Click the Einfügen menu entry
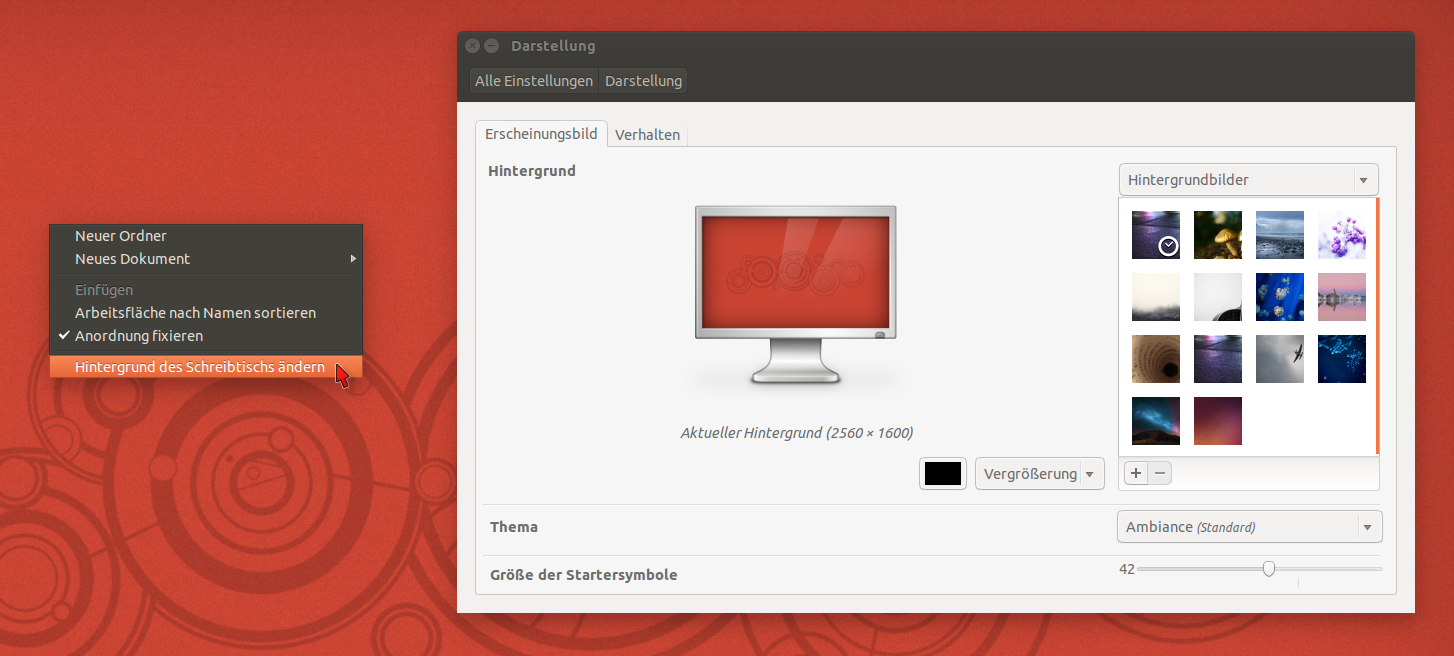Viewport: 1454px width, 656px height. click(206, 290)
